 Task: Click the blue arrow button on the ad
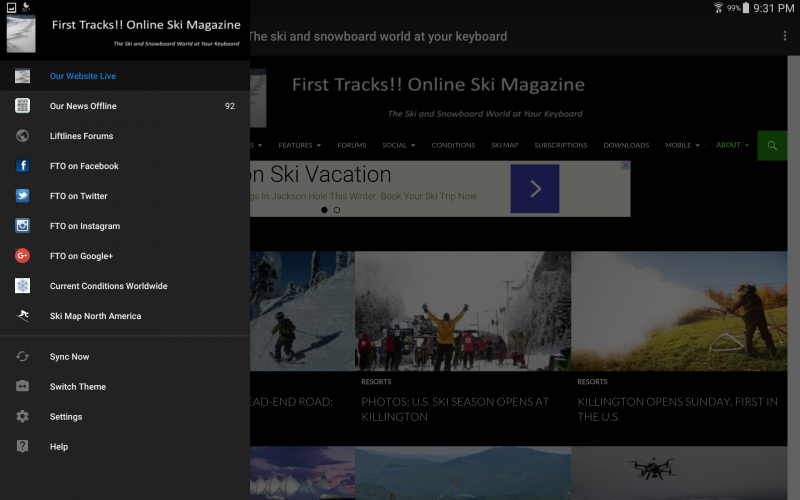coord(535,188)
